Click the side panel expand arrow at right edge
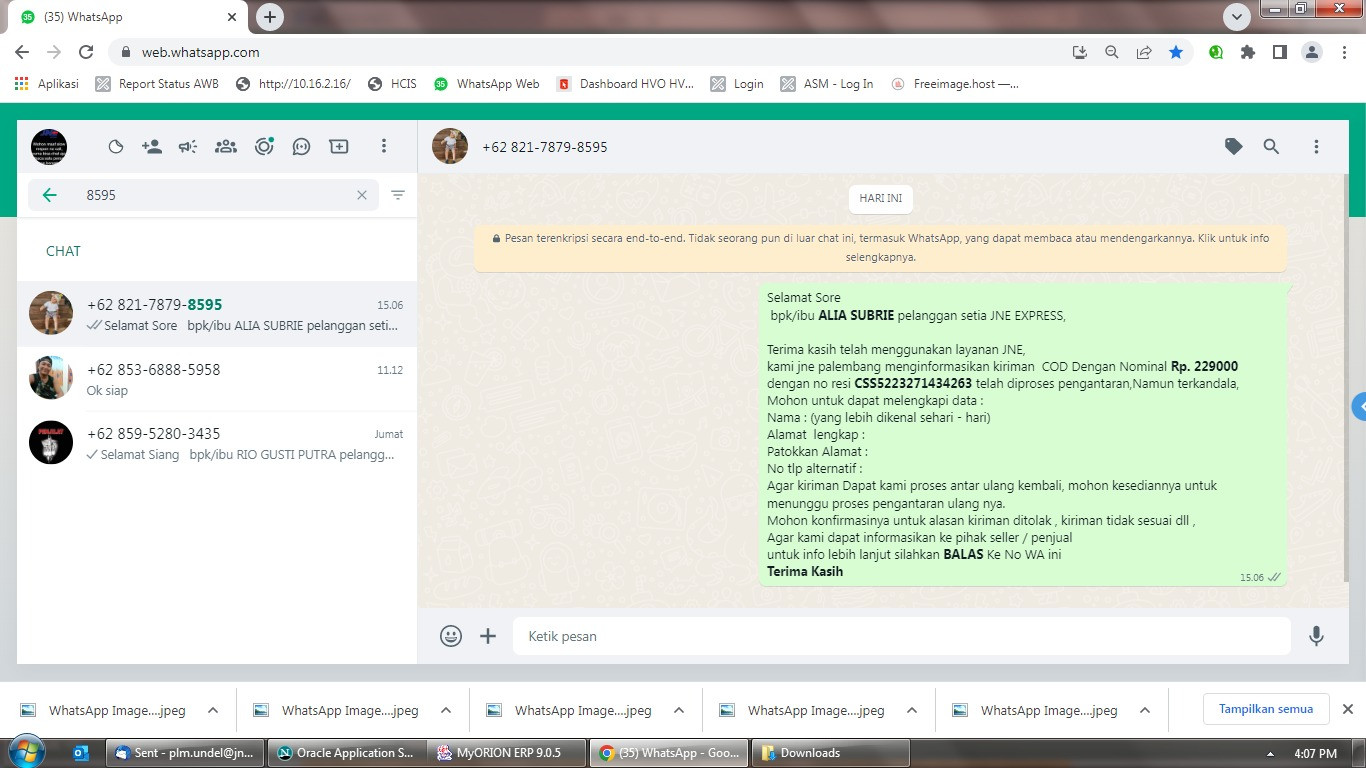The width and height of the screenshot is (1366, 768). 1358,407
